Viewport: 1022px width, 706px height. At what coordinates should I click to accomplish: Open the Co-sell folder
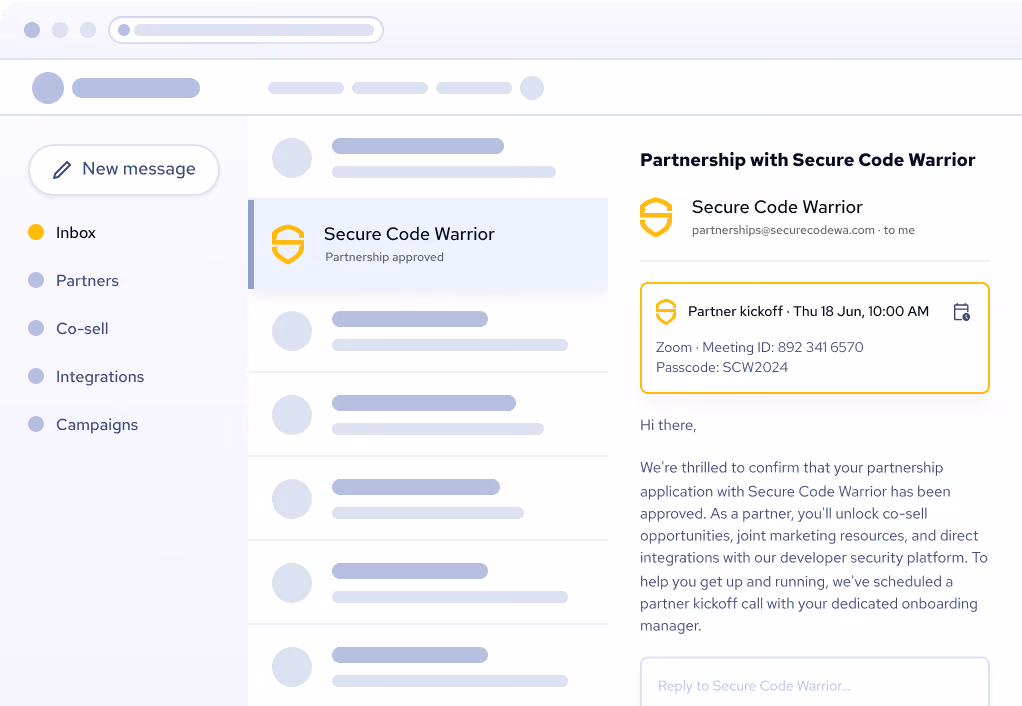point(82,329)
